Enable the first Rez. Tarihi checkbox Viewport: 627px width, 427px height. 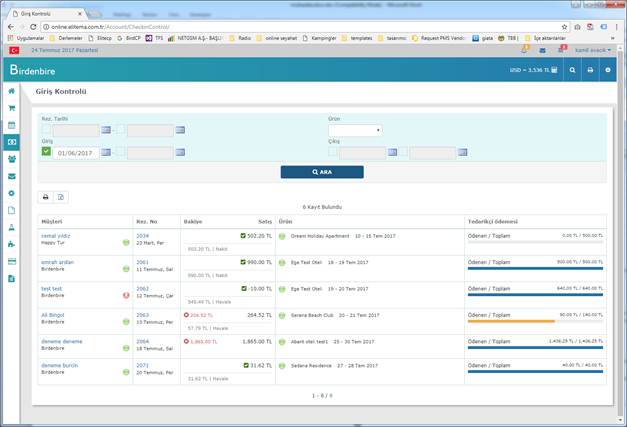point(46,130)
